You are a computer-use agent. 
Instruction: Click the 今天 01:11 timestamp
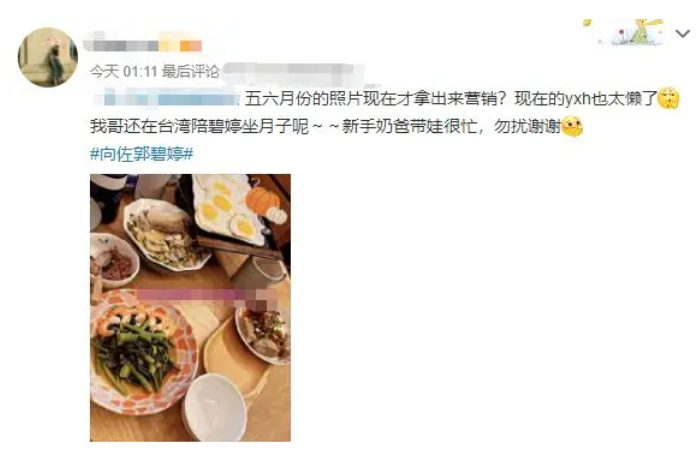point(123,71)
